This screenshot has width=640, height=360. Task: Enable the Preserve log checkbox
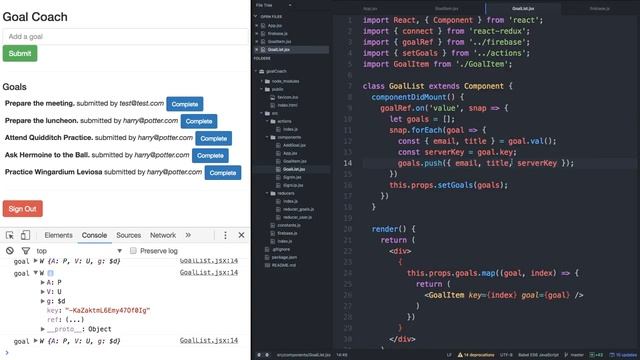[133, 251]
